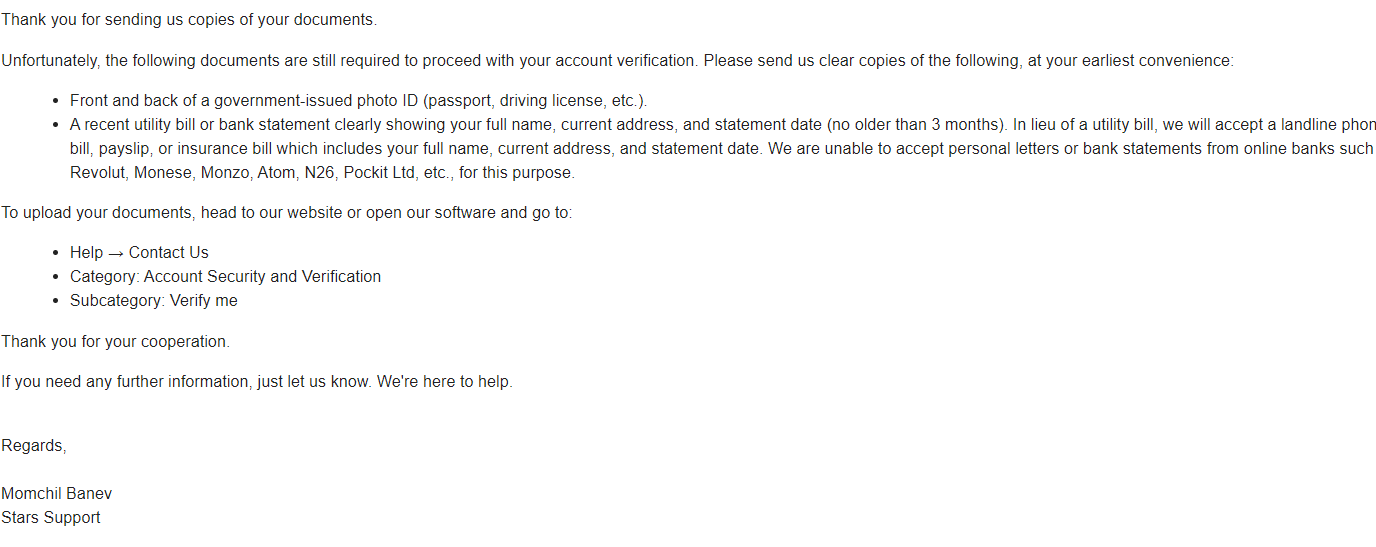Click the 'Help → Contact Us' bullet
This screenshot has width=1376, height=547.
pos(139,253)
